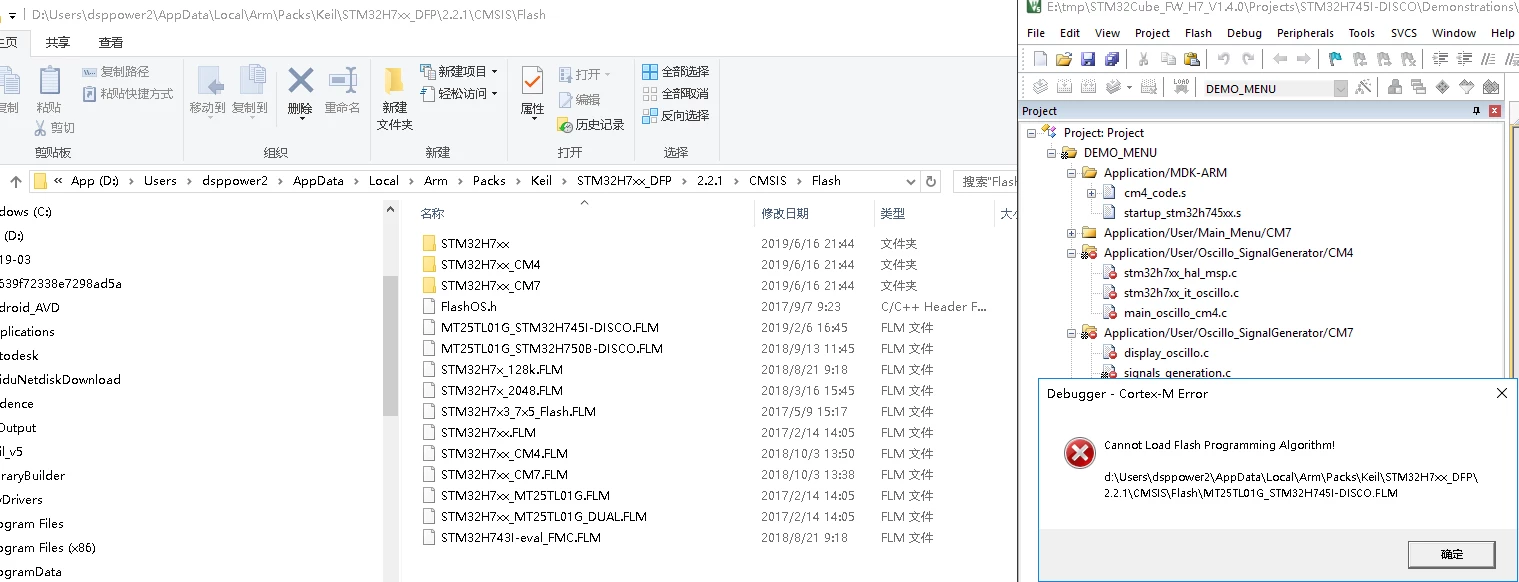Viewport: 1519px width, 582px height.
Task: Click 反向选择 invert selection in Explorer
Action: (675, 116)
